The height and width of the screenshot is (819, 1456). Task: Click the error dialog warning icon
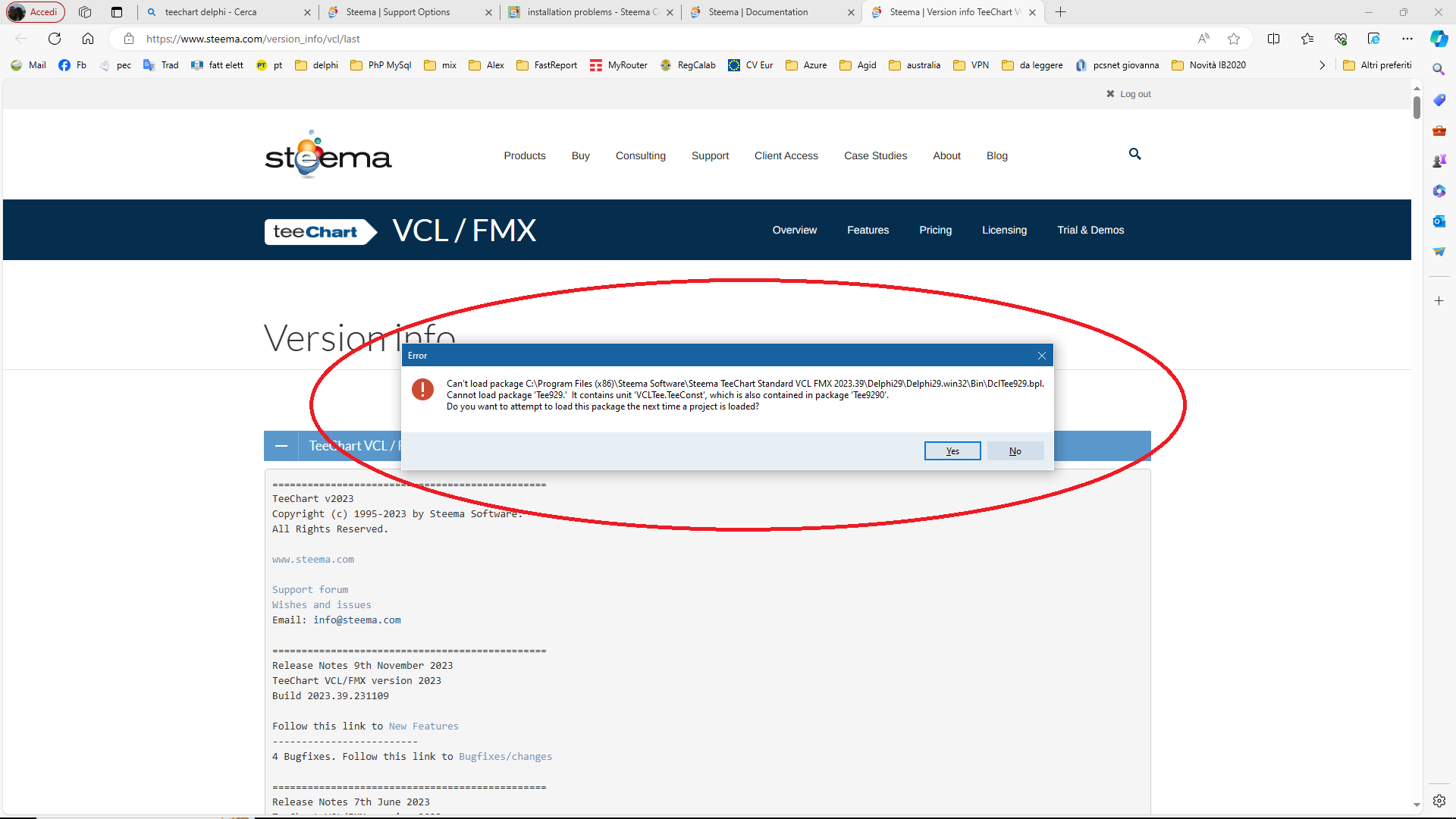point(422,389)
